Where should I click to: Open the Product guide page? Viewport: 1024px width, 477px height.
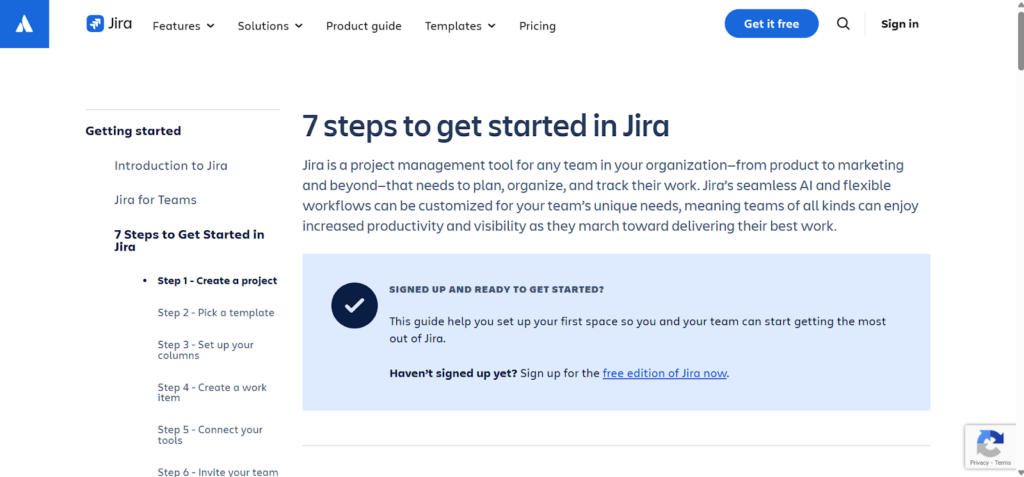(364, 26)
